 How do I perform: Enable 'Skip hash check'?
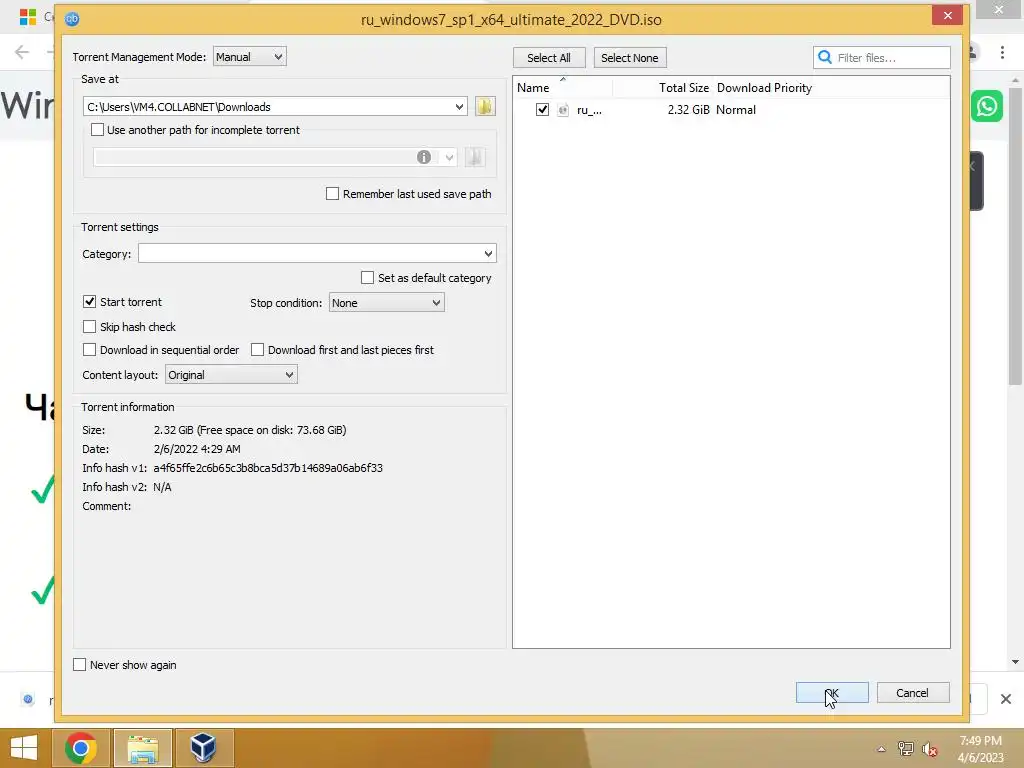point(89,327)
